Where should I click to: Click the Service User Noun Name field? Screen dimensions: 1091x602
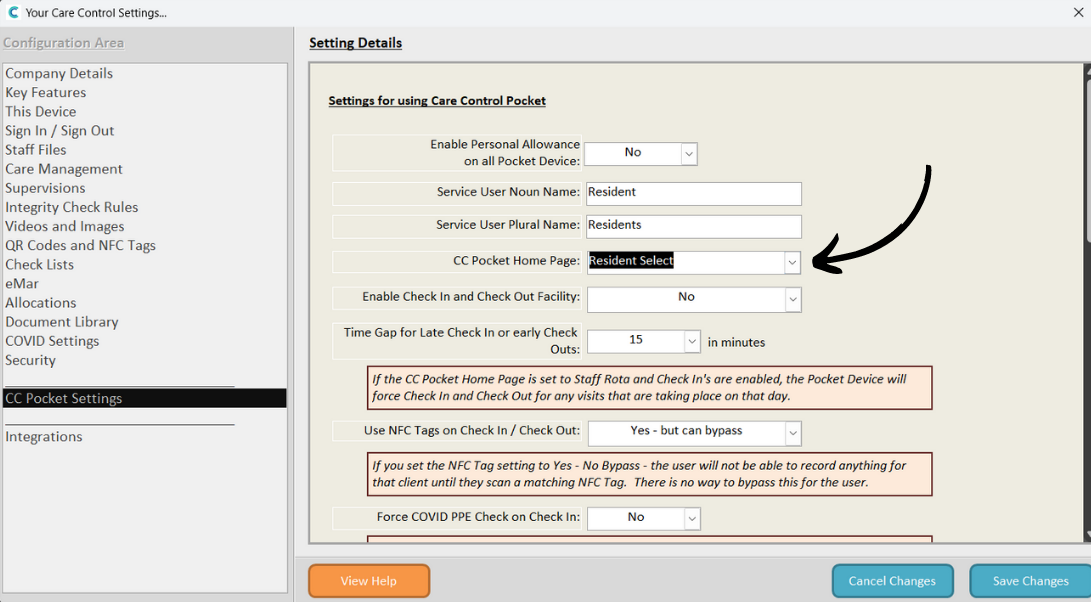click(x=694, y=193)
